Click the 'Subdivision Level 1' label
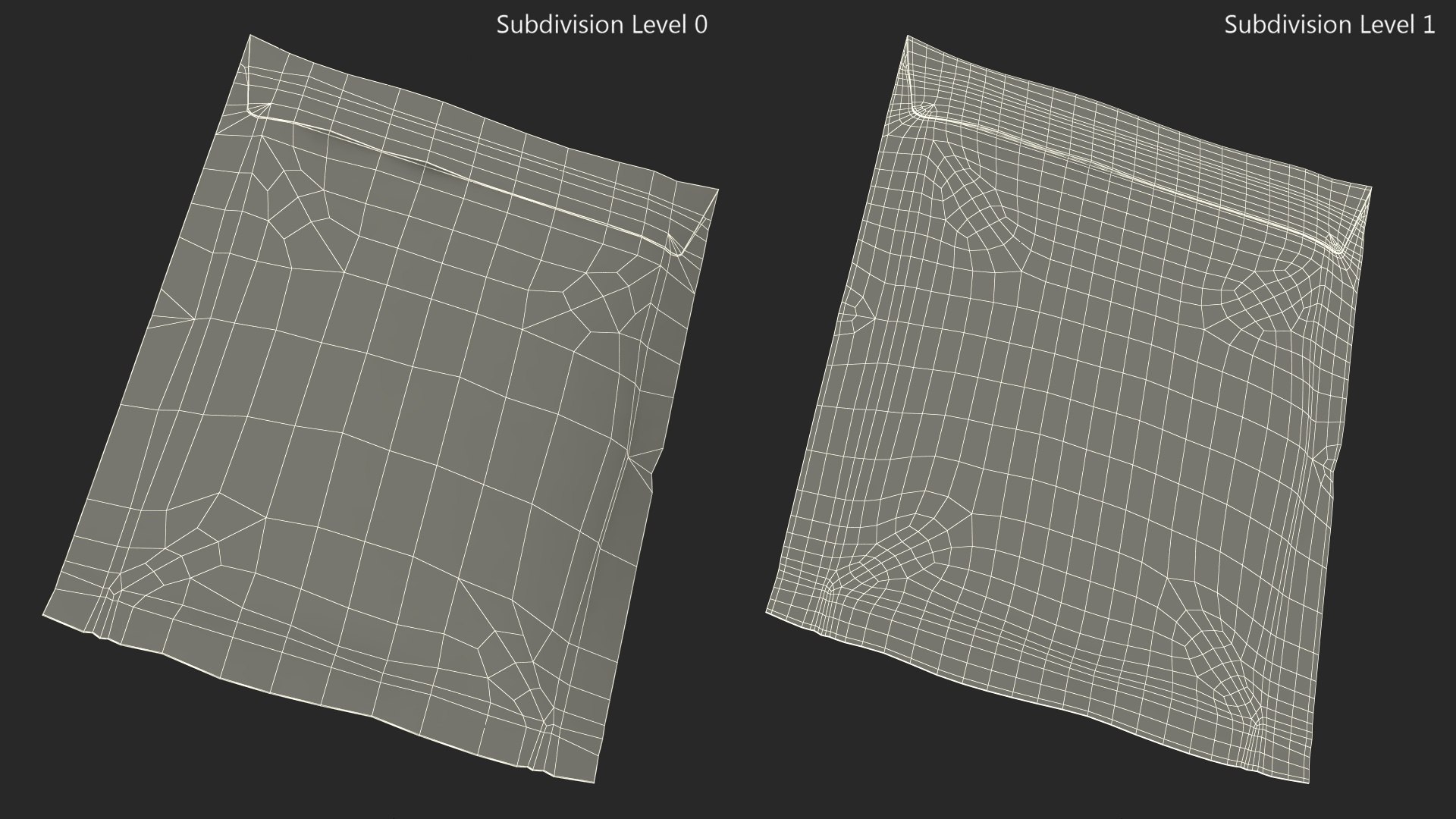The image size is (1456, 819). 1329,24
